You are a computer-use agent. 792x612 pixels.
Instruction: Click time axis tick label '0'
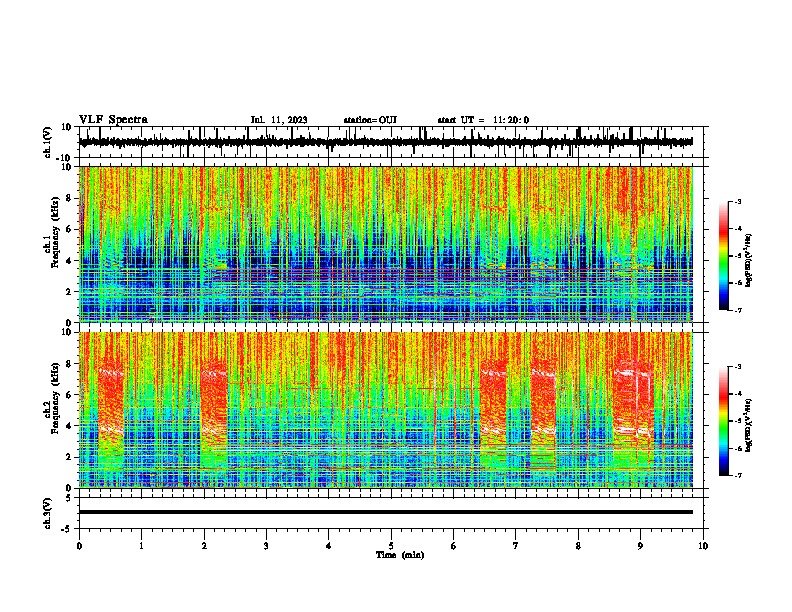coord(79,546)
